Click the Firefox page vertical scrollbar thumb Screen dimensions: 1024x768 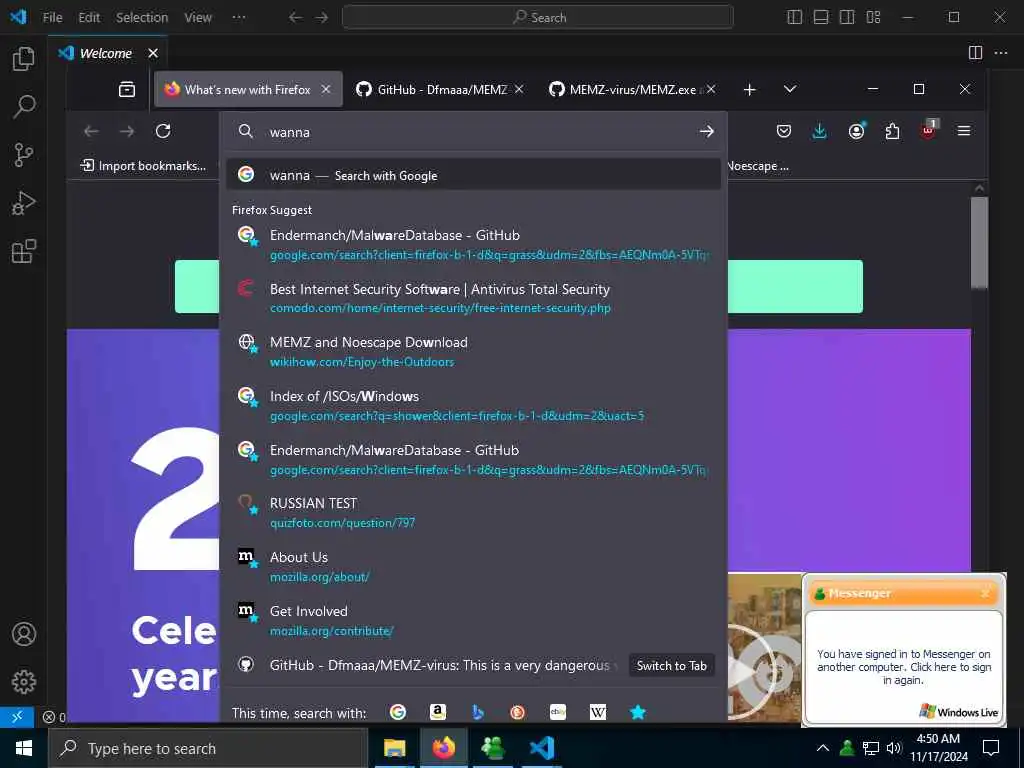pos(979,242)
